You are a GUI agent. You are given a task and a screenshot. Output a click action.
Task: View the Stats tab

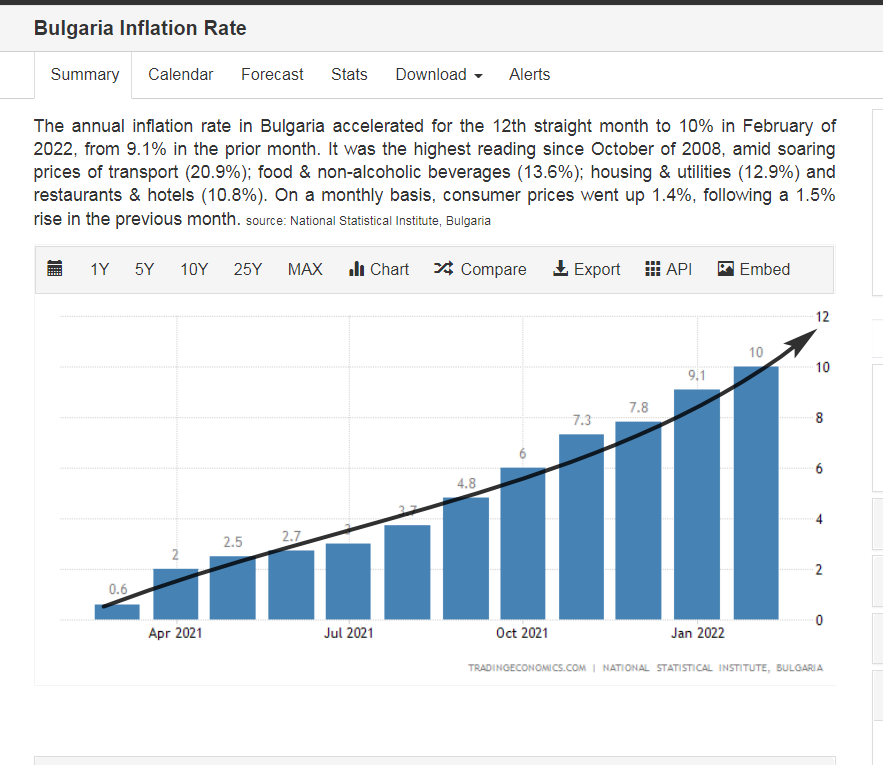coord(349,75)
